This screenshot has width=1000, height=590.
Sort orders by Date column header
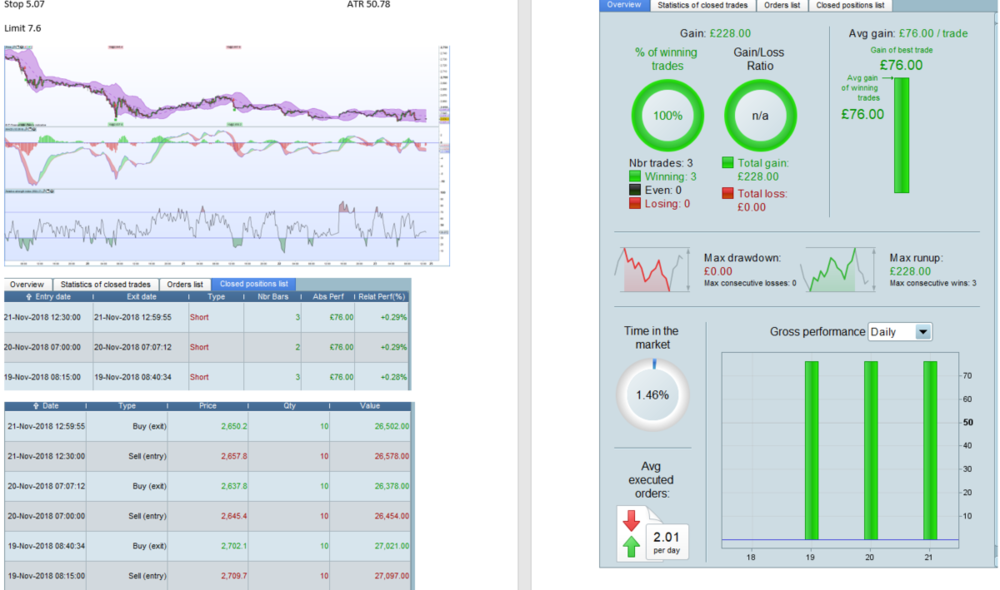(x=45, y=406)
